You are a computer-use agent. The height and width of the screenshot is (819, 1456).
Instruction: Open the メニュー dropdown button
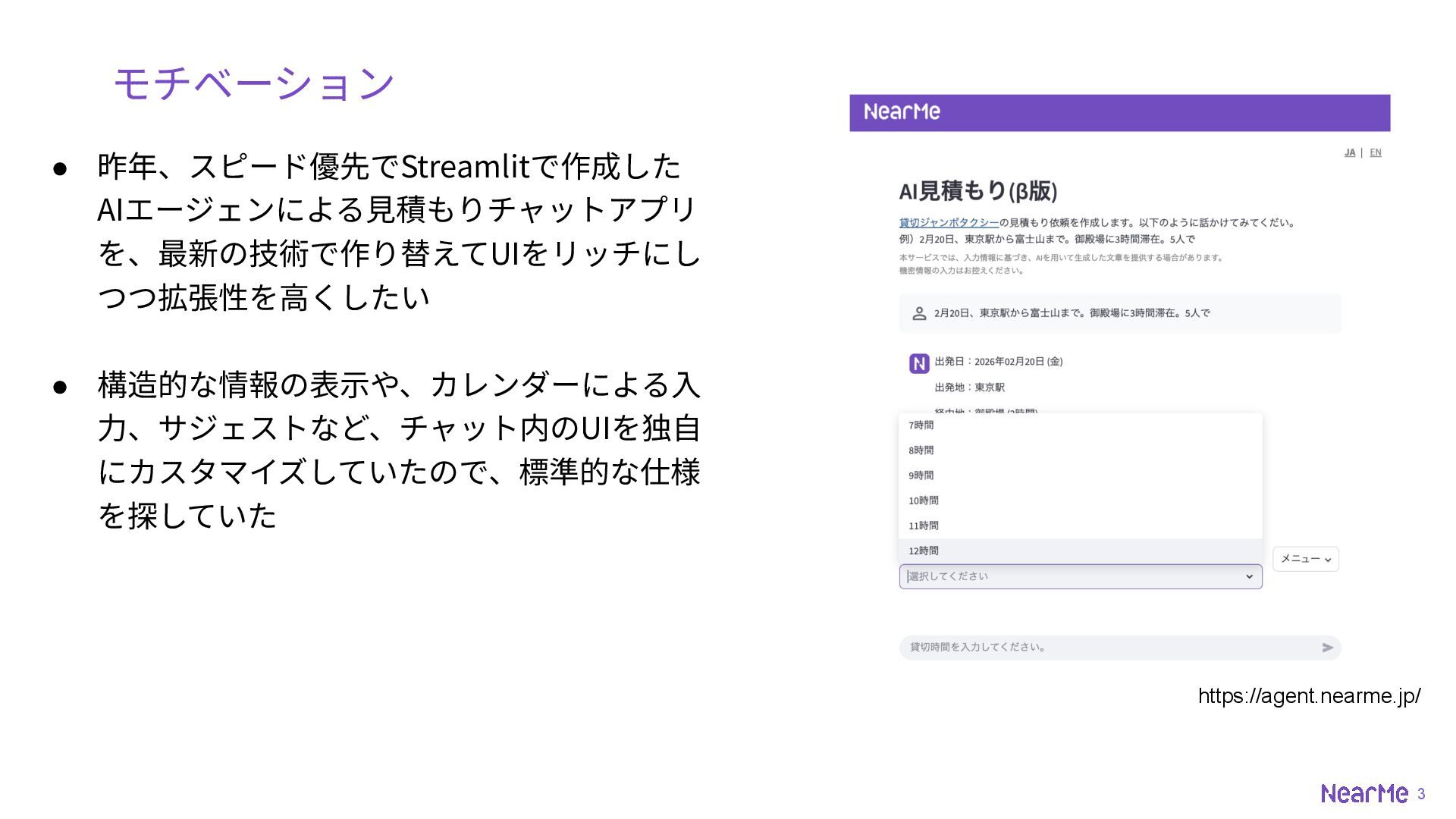1305,559
